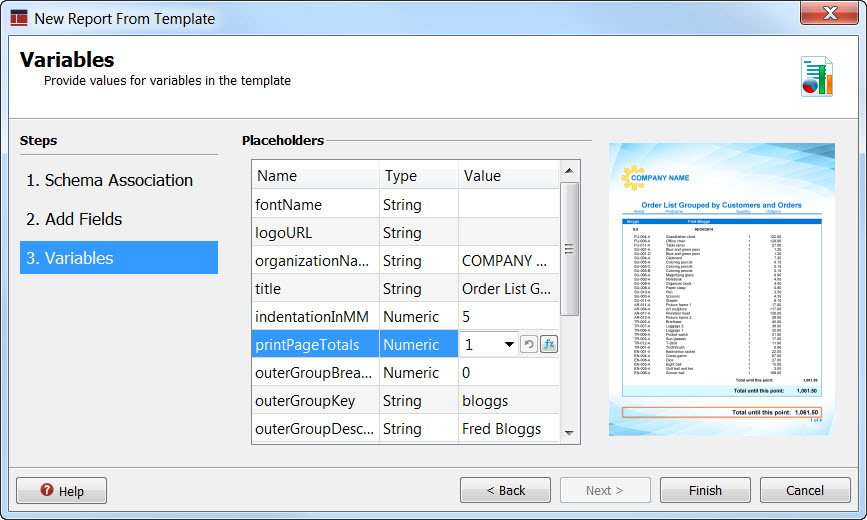Click the report preview thumbnail
Image resolution: width=867 pixels, height=520 pixels.
(x=721, y=289)
